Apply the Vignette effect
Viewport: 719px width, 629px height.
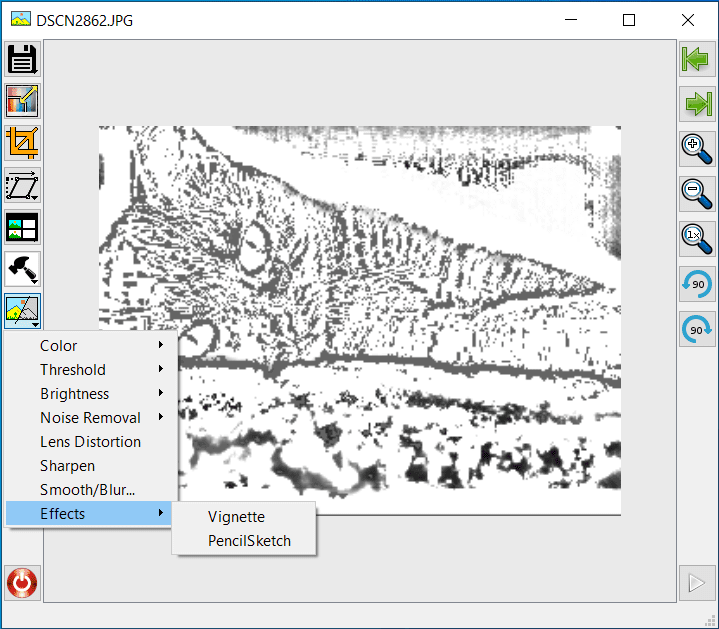(x=244, y=517)
